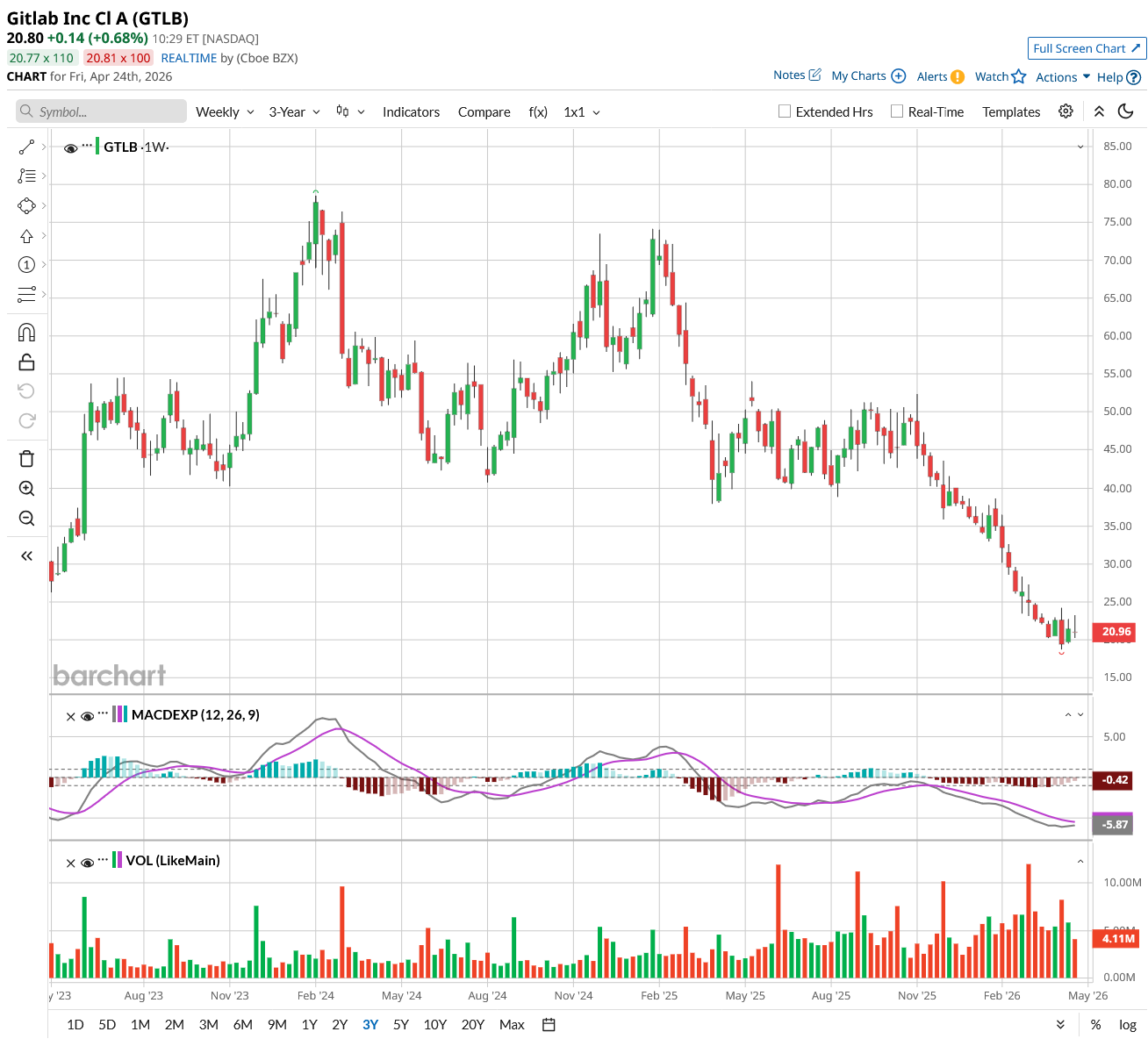Select the 6M time range
Image resolution: width=1148 pixels, height=1039 pixels.
click(243, 1024)
